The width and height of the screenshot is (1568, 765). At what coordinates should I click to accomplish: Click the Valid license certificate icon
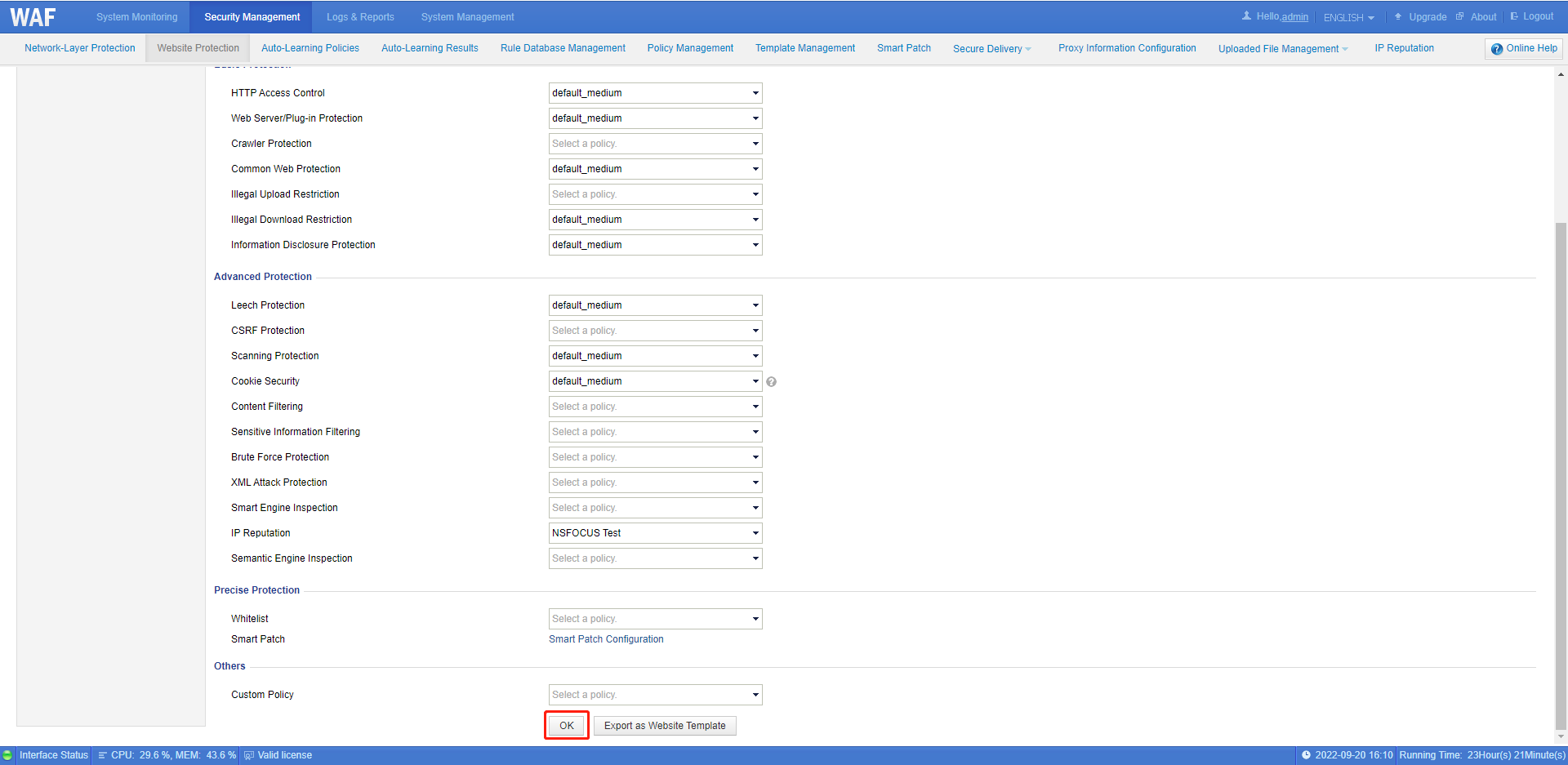[x=249, y=755]
